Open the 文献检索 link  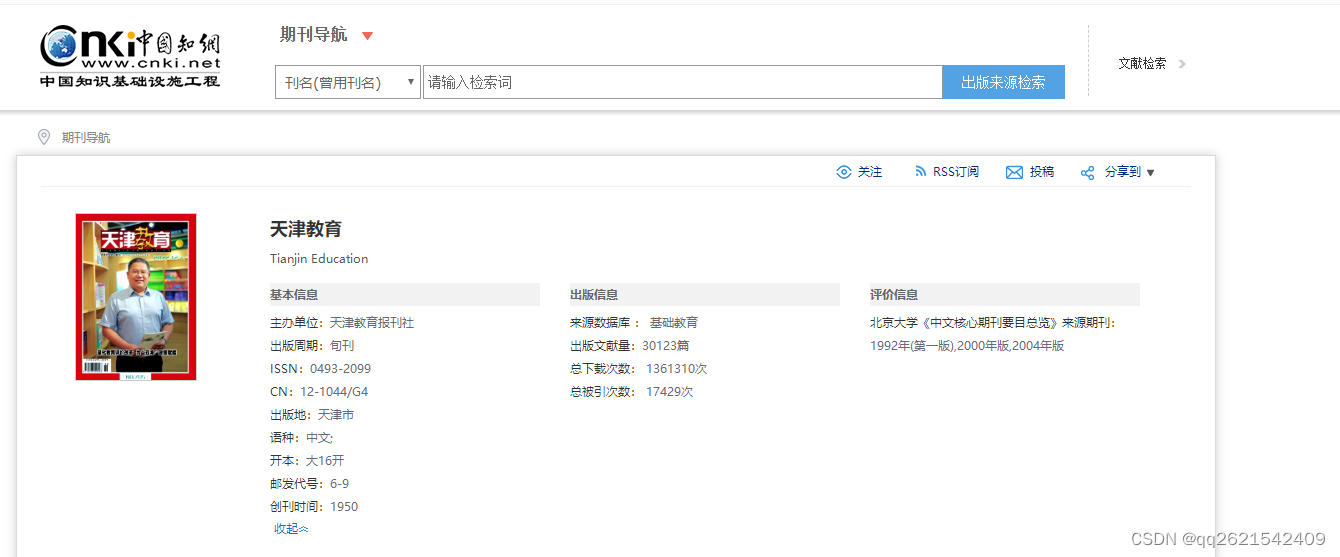click(x=1142, y=63)
